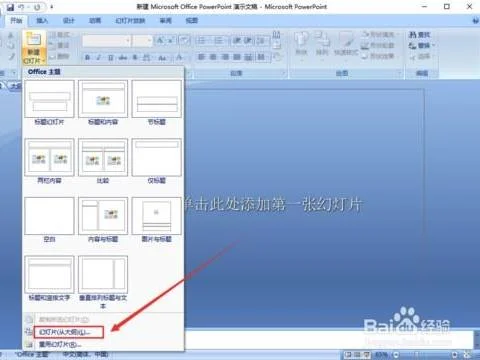Click the Increase Font Size icon
480x360 pixels.
(x=160, y=41)
